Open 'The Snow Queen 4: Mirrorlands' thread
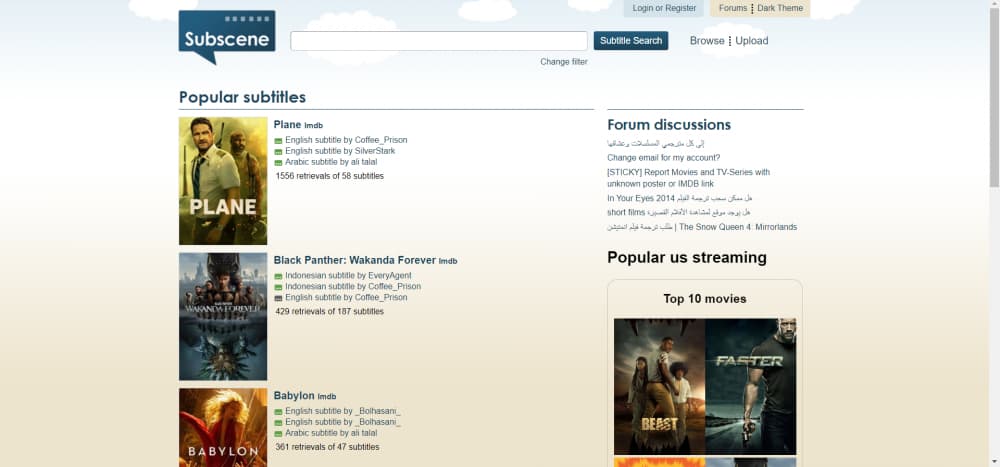Viewport: 1000px width, 467px height. (702, 227)
